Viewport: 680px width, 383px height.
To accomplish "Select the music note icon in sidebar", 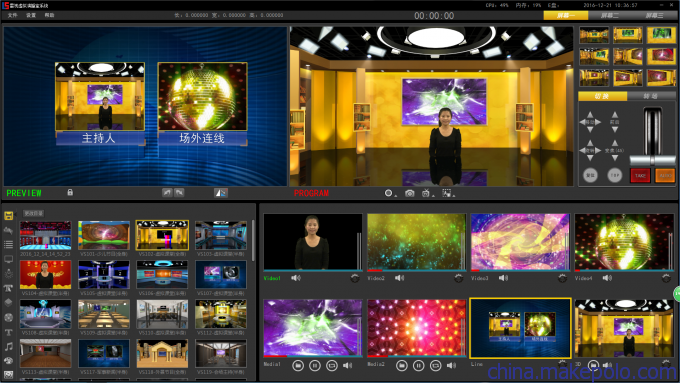I will click(x=9, y=346).
